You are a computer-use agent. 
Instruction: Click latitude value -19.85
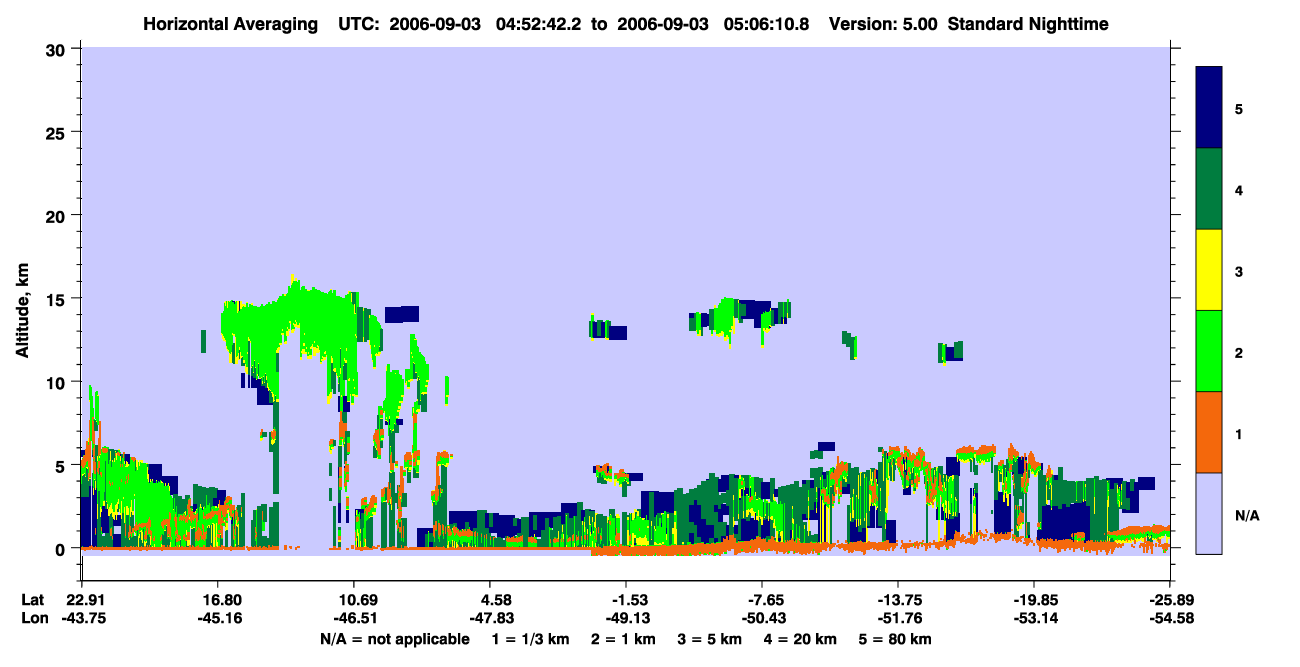pos(1034,599)
